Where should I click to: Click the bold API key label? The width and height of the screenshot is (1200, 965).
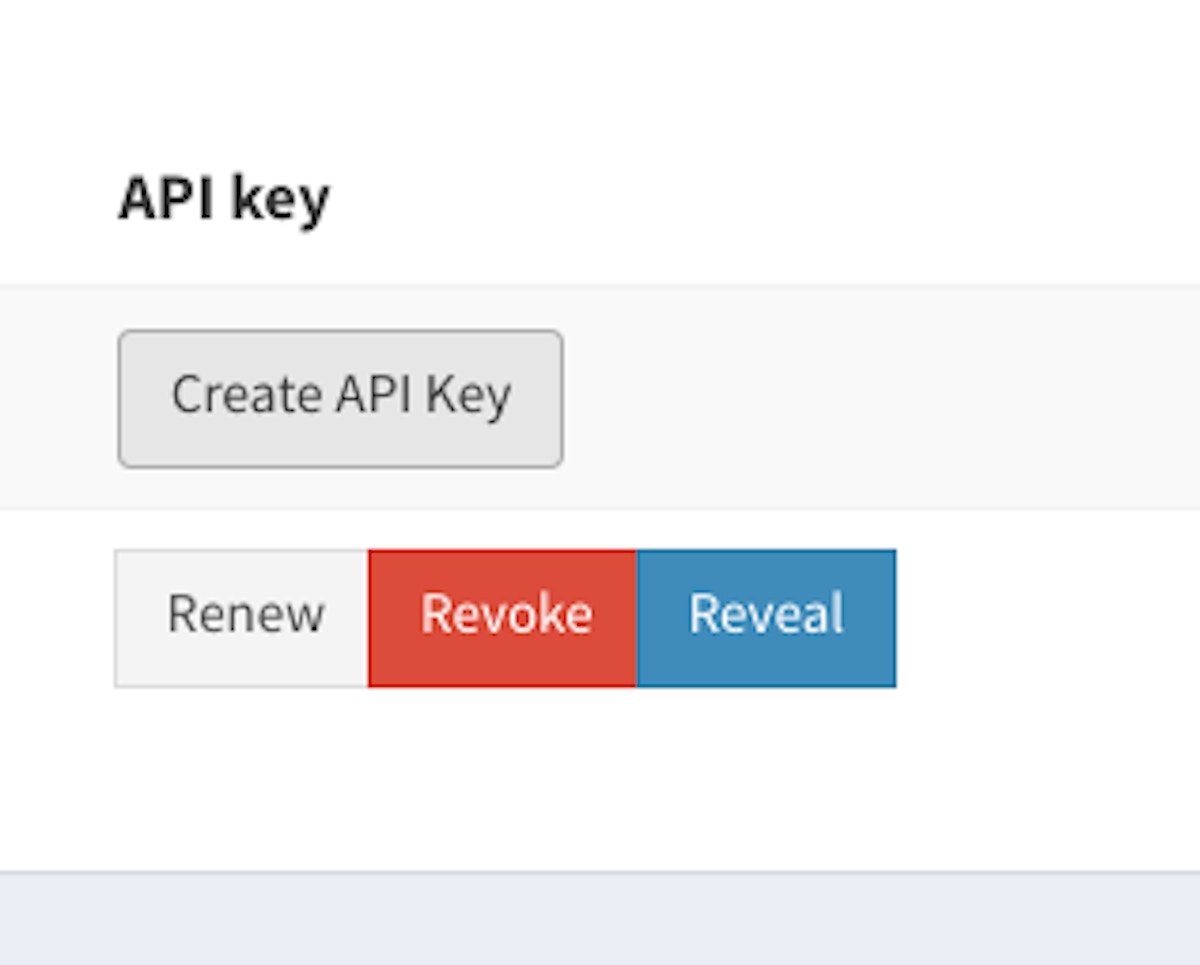[x=224, y=199]
